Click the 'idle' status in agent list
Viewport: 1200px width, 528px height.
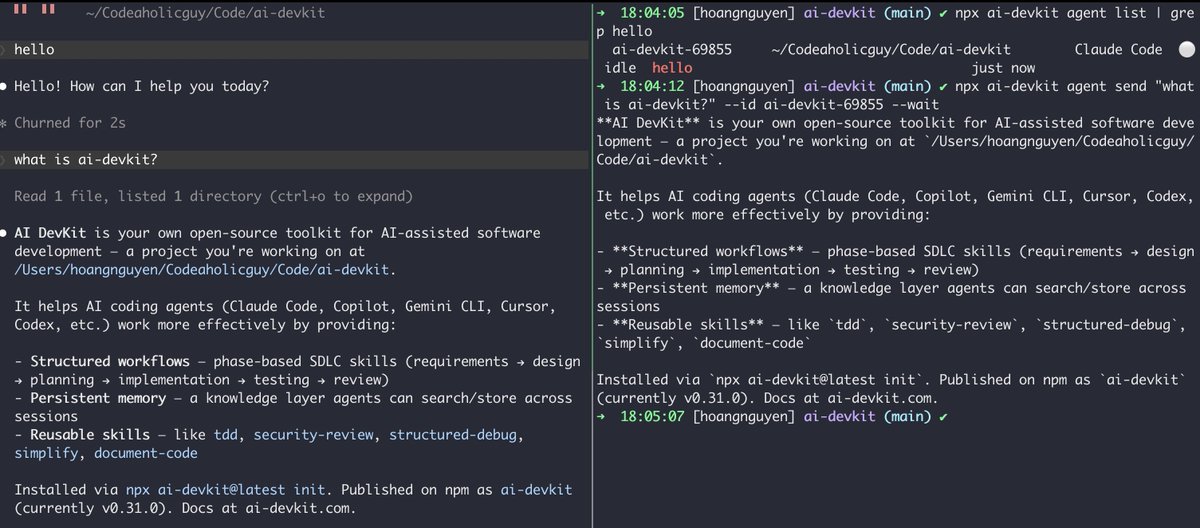(620, 68)
